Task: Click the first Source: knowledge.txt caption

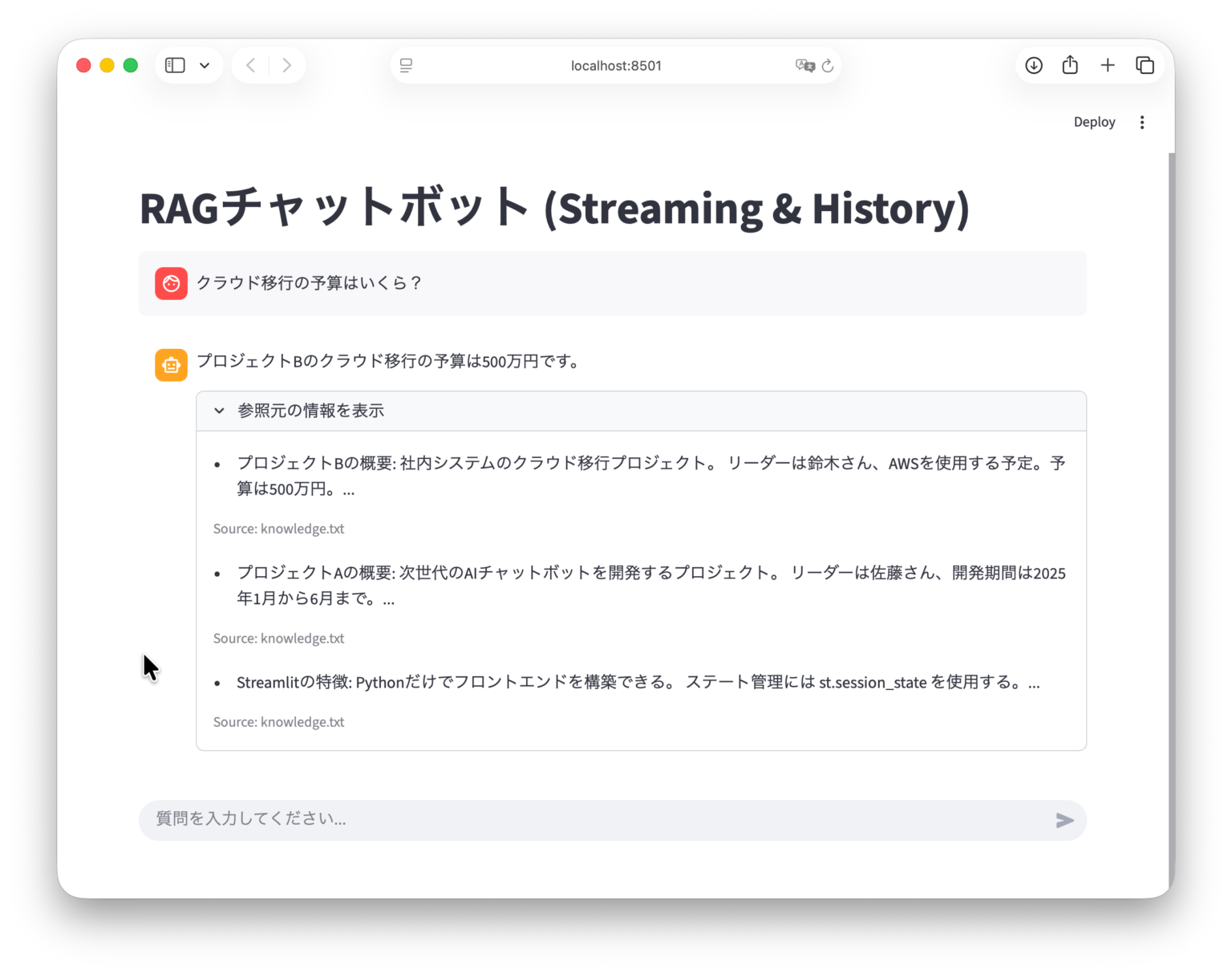Action: point(278,529)
